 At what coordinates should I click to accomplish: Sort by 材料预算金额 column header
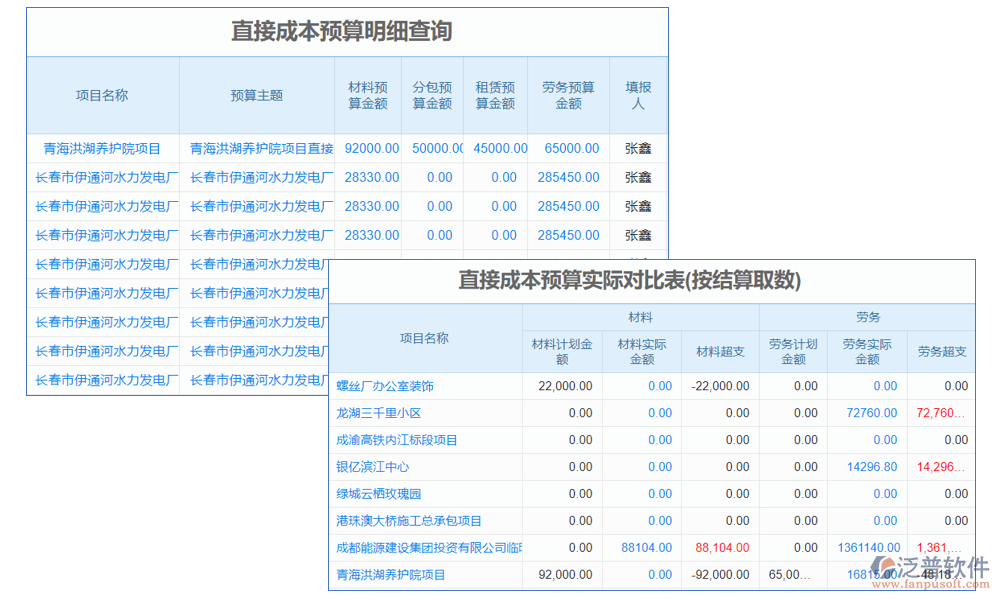[368, 94]
